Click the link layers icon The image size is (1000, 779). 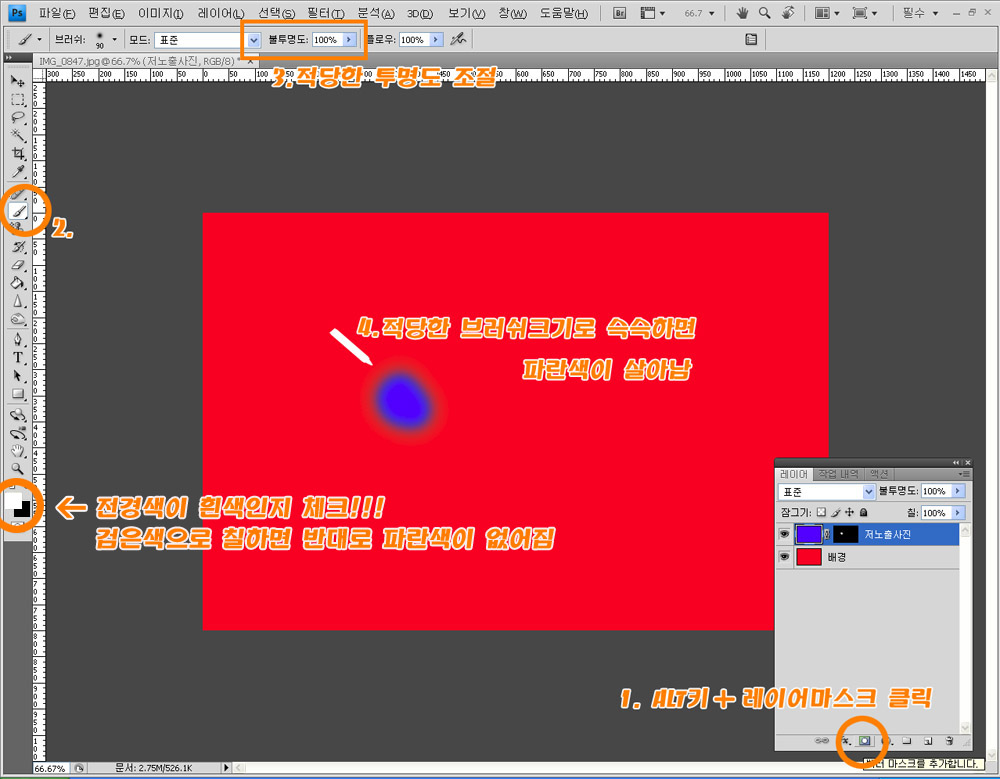(822, 741)
